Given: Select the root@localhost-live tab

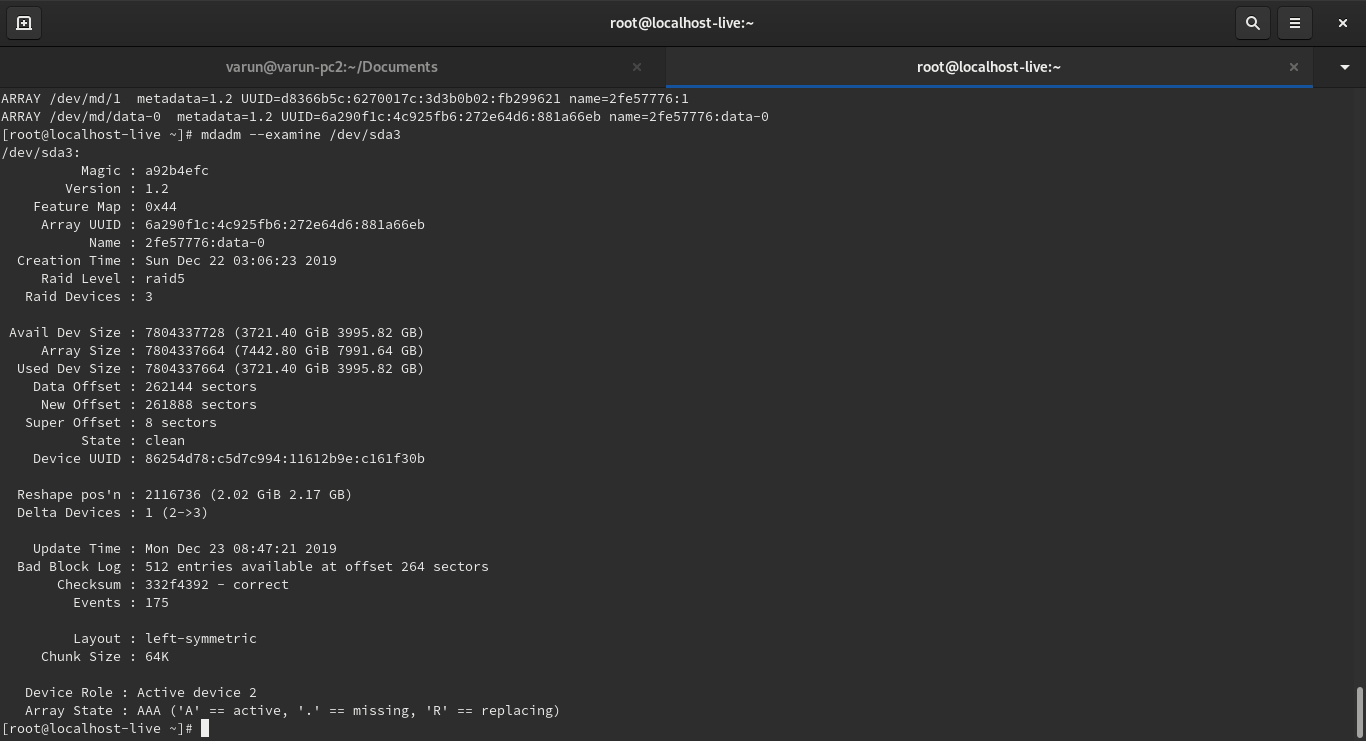Looking at the screenshot, I should click(x=988, y=67).
